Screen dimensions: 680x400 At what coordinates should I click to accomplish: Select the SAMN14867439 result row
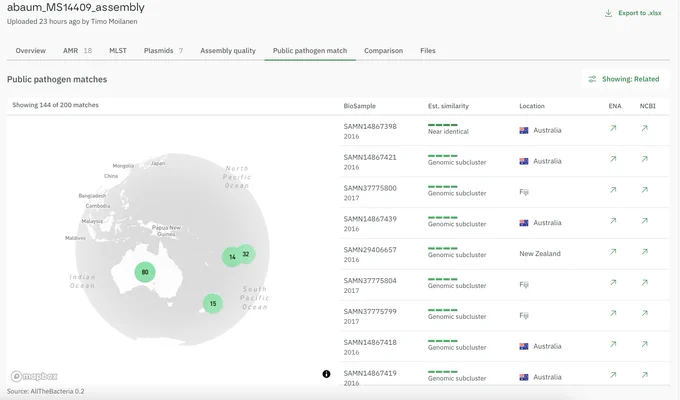(x=505, y=223)
